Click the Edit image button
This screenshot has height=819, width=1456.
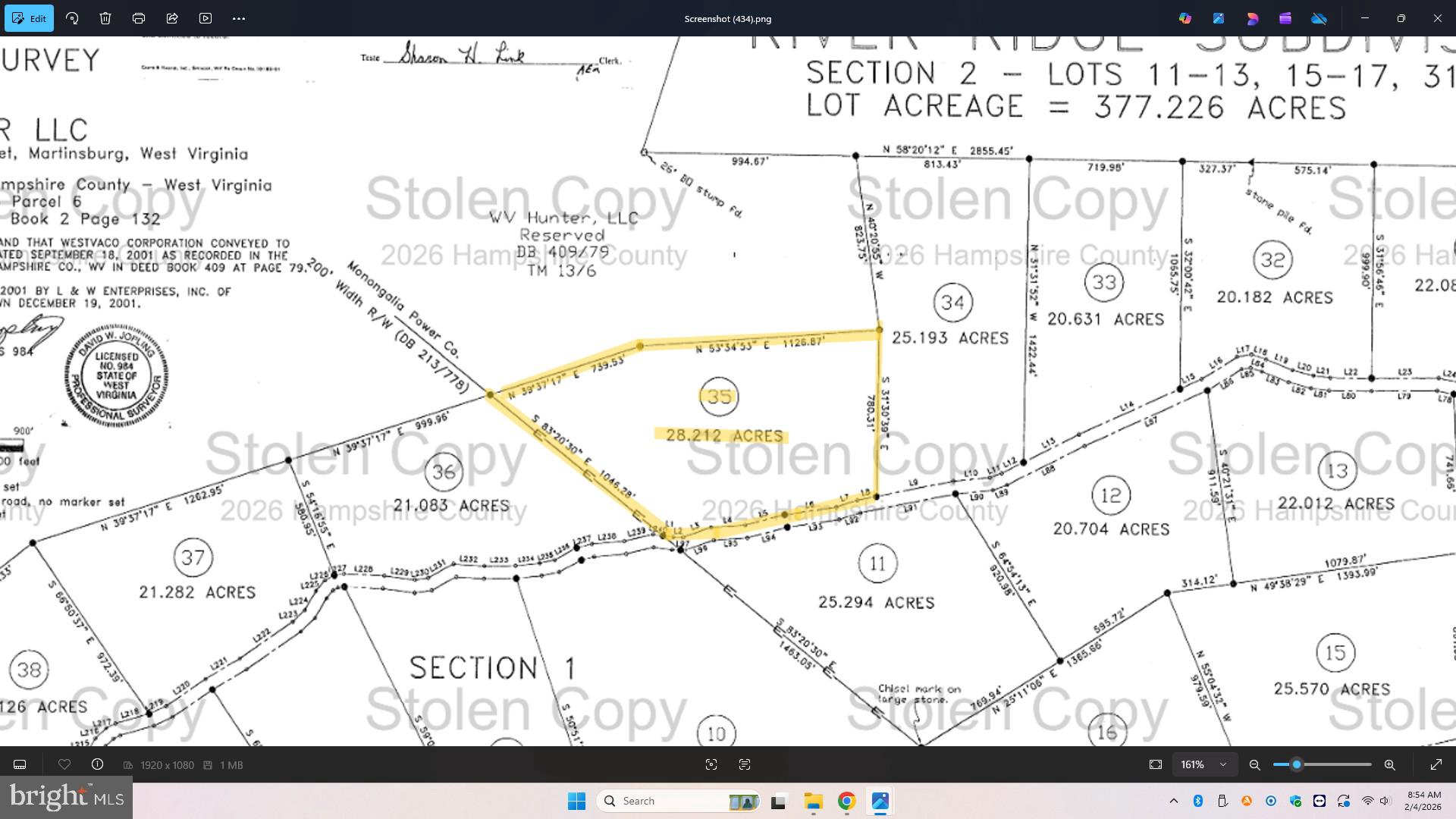tap(30, 18)
